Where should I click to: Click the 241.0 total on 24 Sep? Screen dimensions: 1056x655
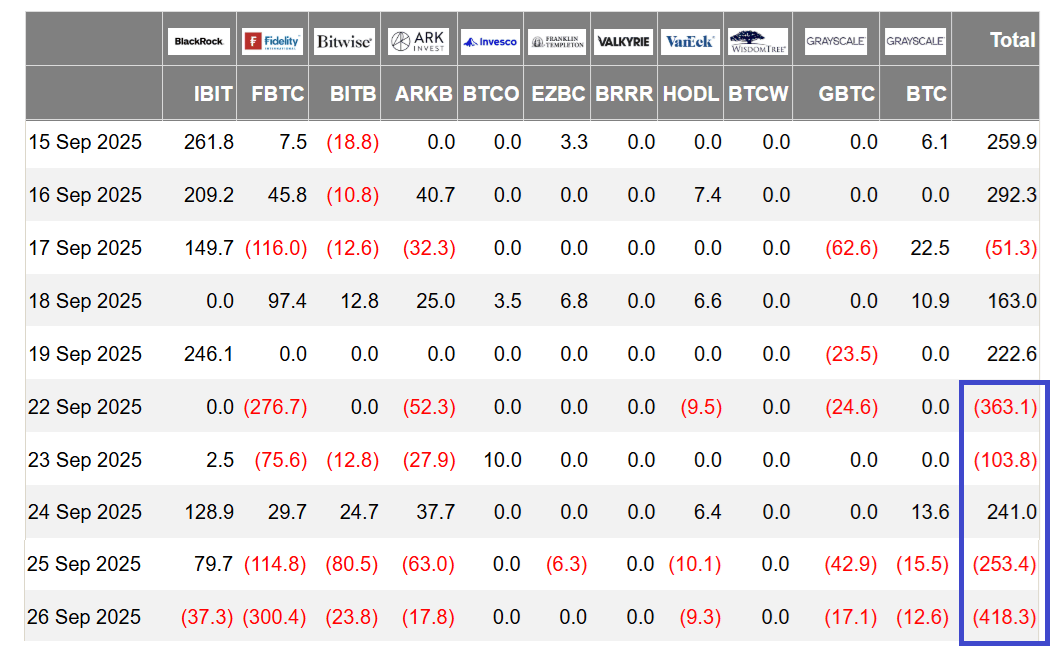pyautogui.click(x=1012, y=512)
